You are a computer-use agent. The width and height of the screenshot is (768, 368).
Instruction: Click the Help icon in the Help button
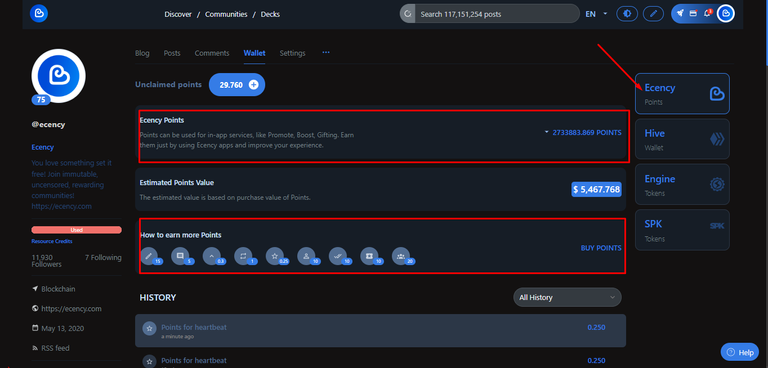[x=731, y=352]
